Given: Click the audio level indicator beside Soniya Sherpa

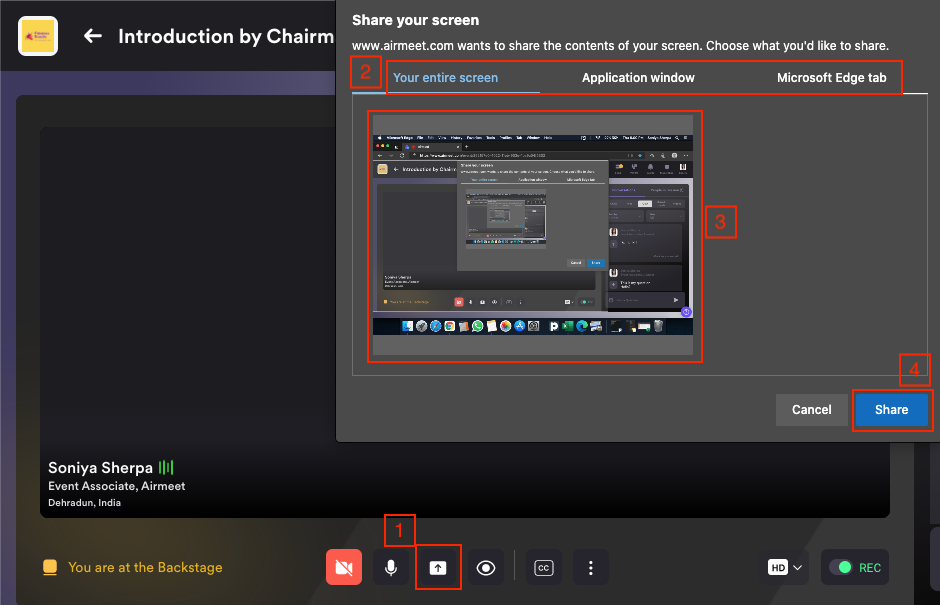Looking at the screenshot, I should (x=166, y=467).
